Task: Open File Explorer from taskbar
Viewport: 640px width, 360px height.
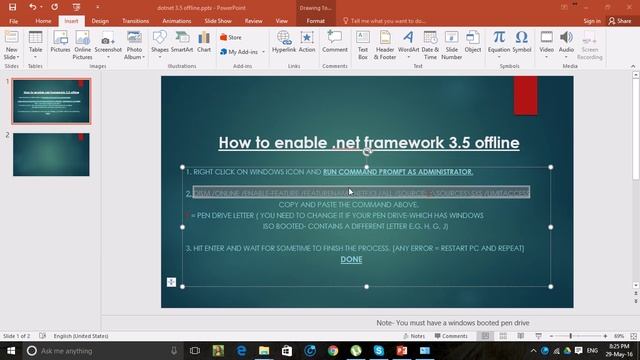Action: tap(264, 351)
